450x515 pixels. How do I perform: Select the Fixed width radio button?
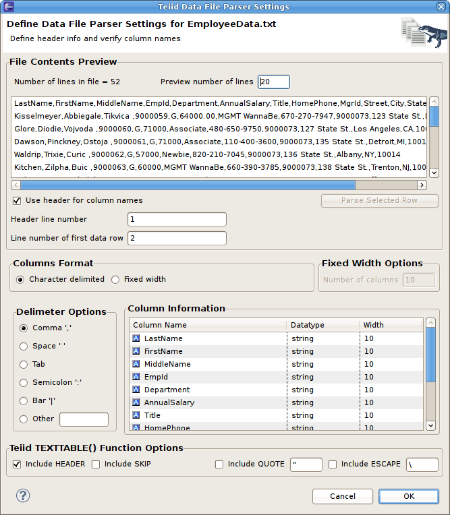115,279
